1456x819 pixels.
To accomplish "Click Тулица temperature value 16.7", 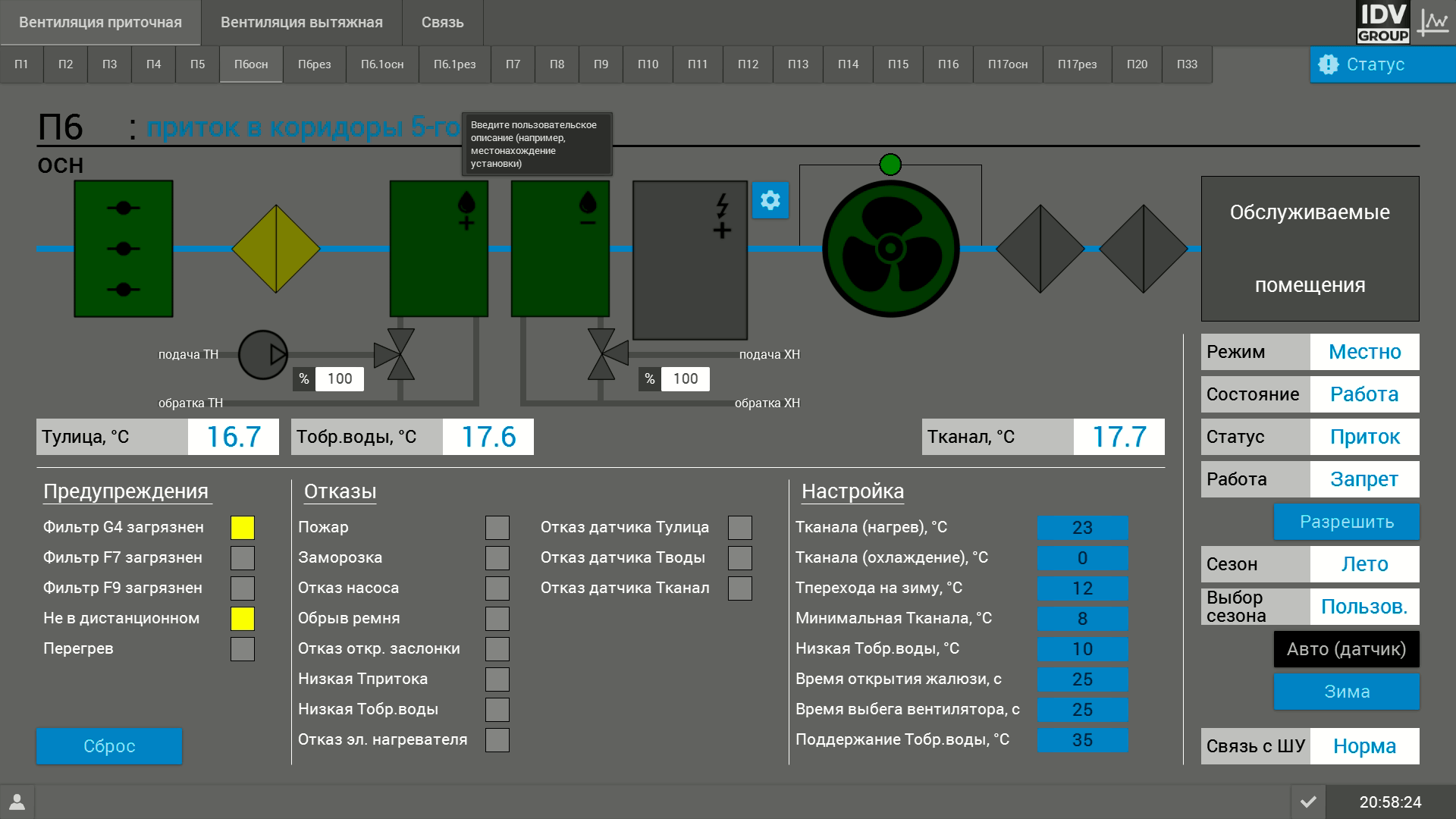I will 234,437.
